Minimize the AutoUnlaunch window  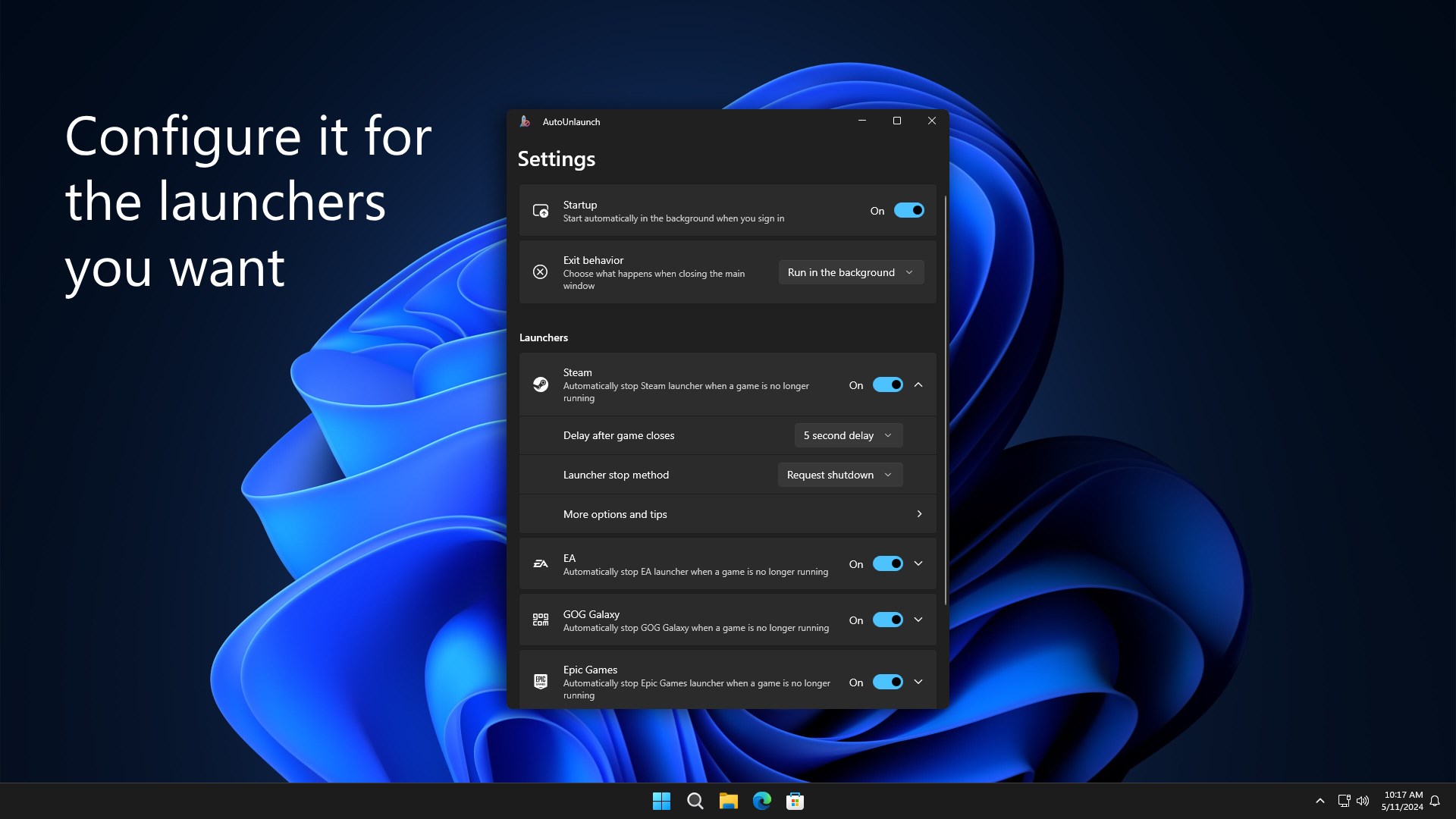click(x=861, y=121)
